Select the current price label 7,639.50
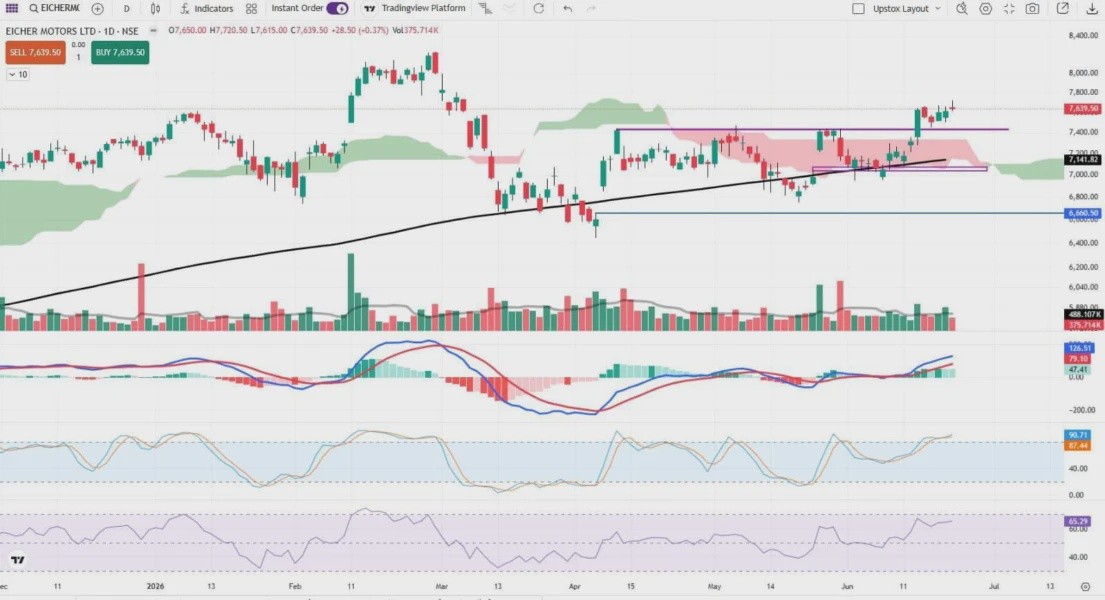The height and width of the screenshot is (600, 1105). [x=1082, y=109]
